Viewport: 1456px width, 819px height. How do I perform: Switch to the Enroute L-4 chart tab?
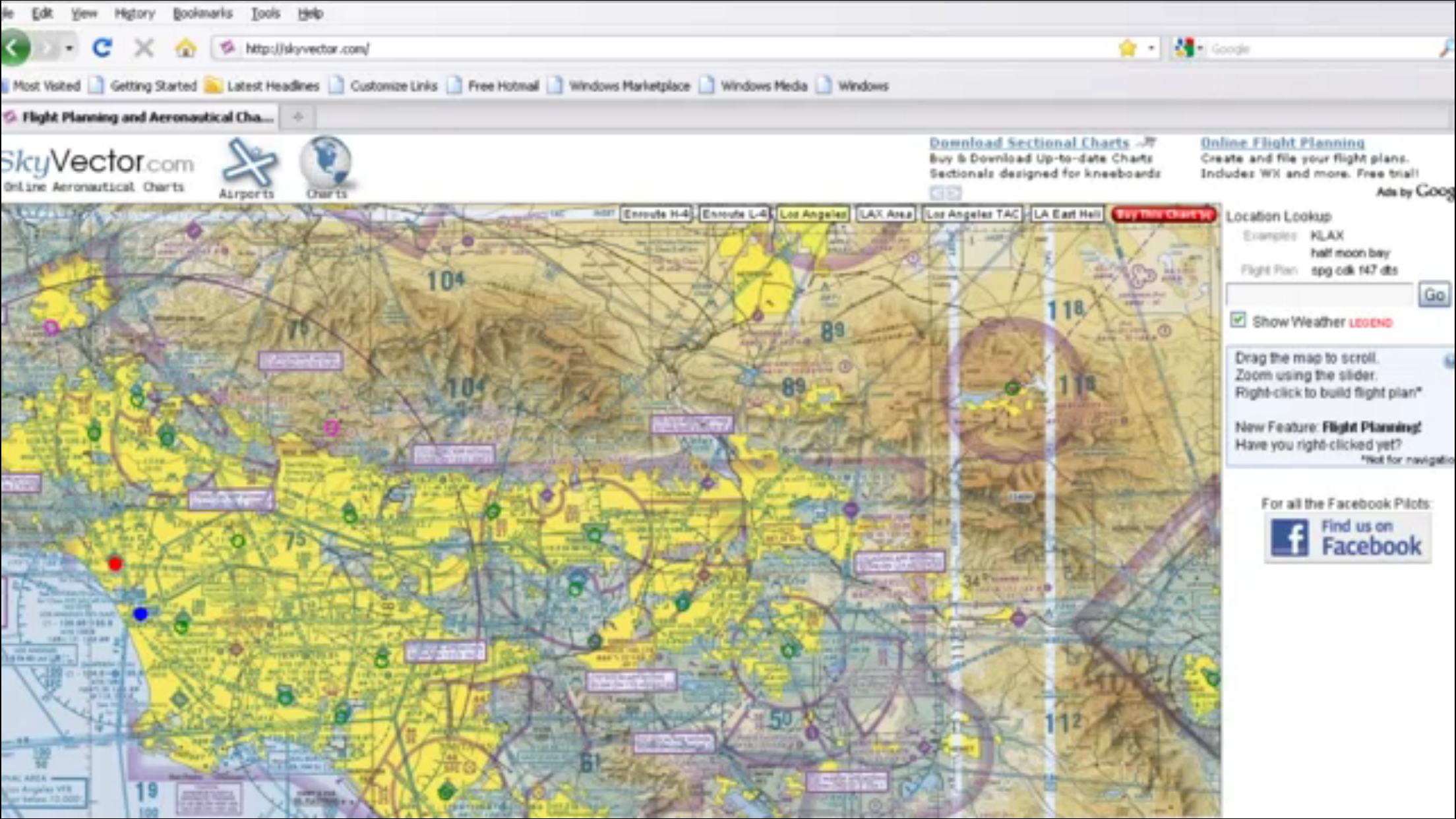click(733, 214)
